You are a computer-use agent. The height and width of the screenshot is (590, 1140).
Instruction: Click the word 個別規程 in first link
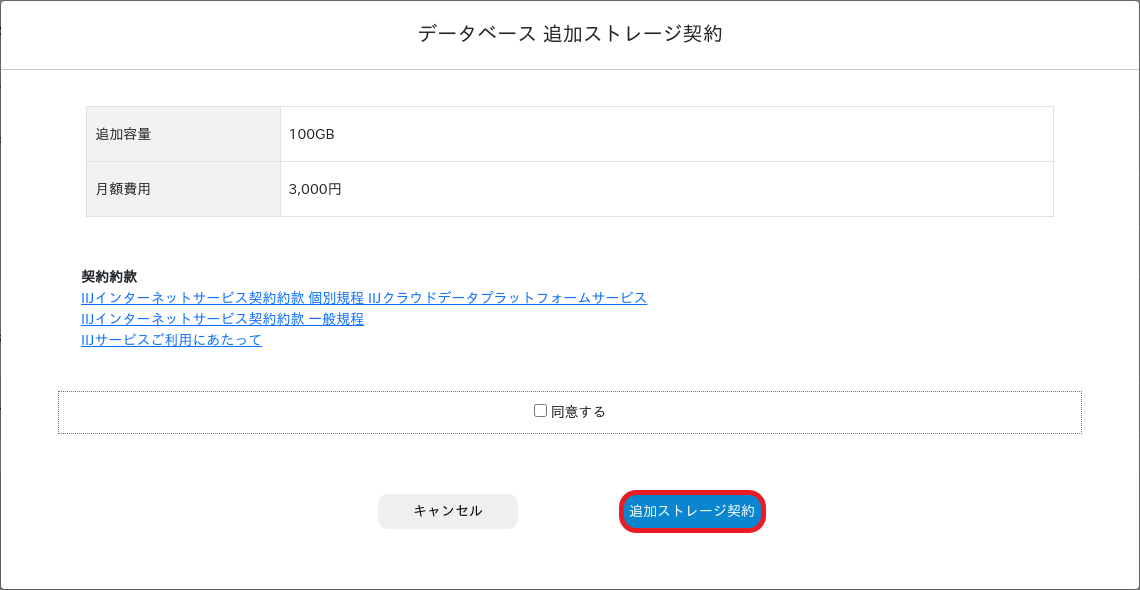click(x=336, y=298)
